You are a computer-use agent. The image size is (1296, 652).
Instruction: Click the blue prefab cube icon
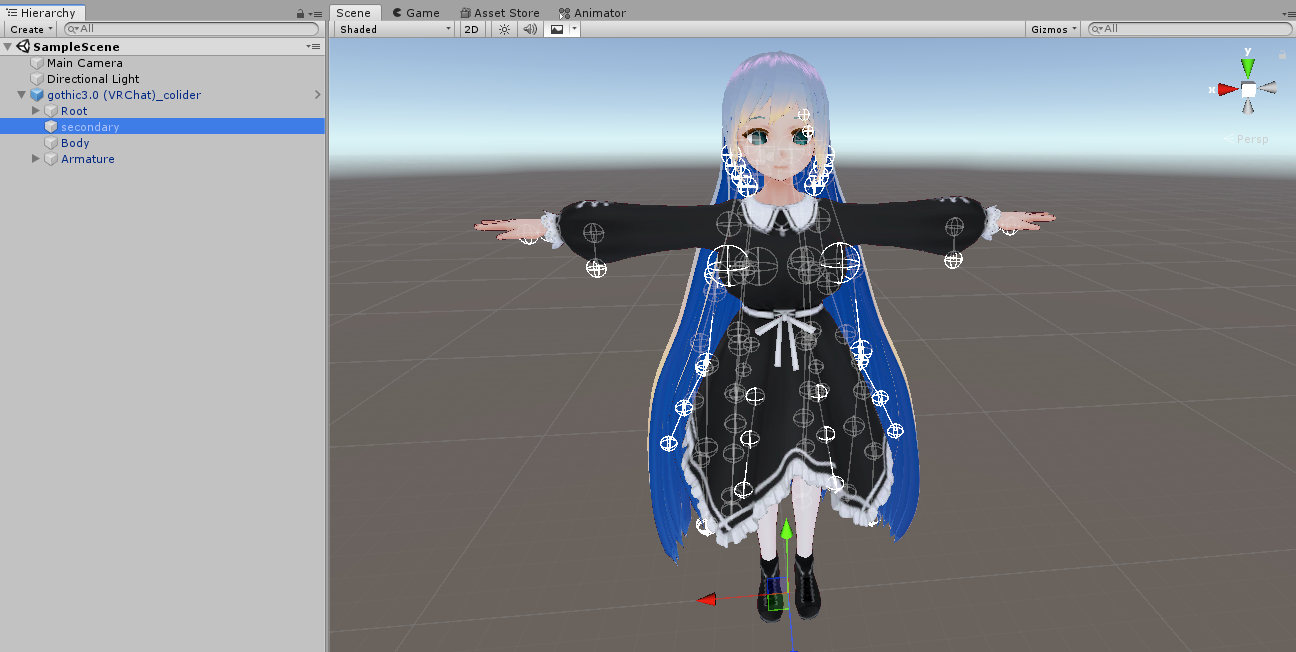click(x=37, y=95)
